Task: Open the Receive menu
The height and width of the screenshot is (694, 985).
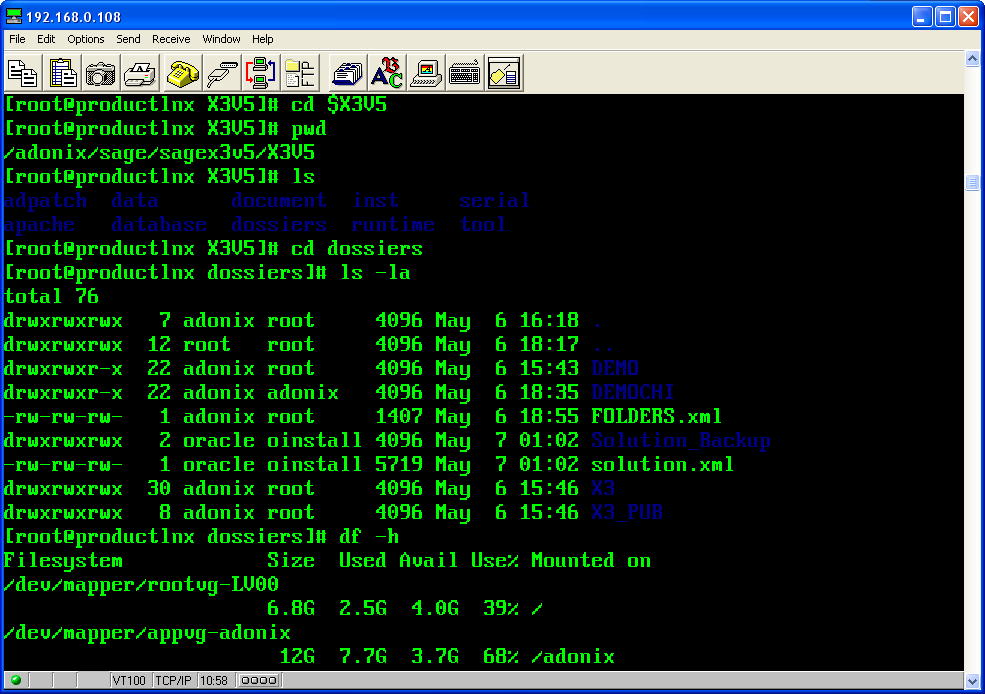Action: [171, 39]
